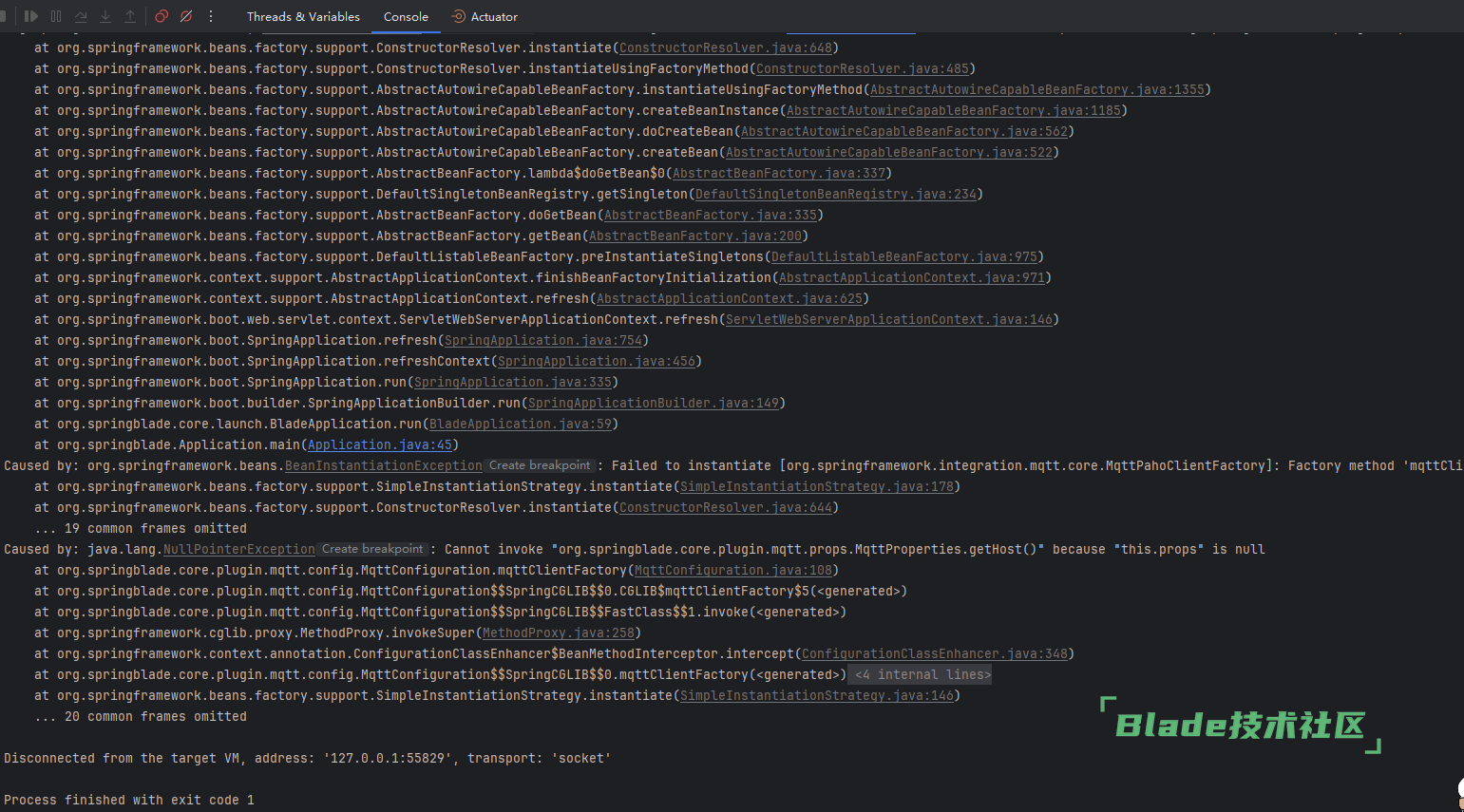Click the Step Out icon
The width and height of the screenshot is (1464, 812).
pyautogui.click(x=130, y=16)
